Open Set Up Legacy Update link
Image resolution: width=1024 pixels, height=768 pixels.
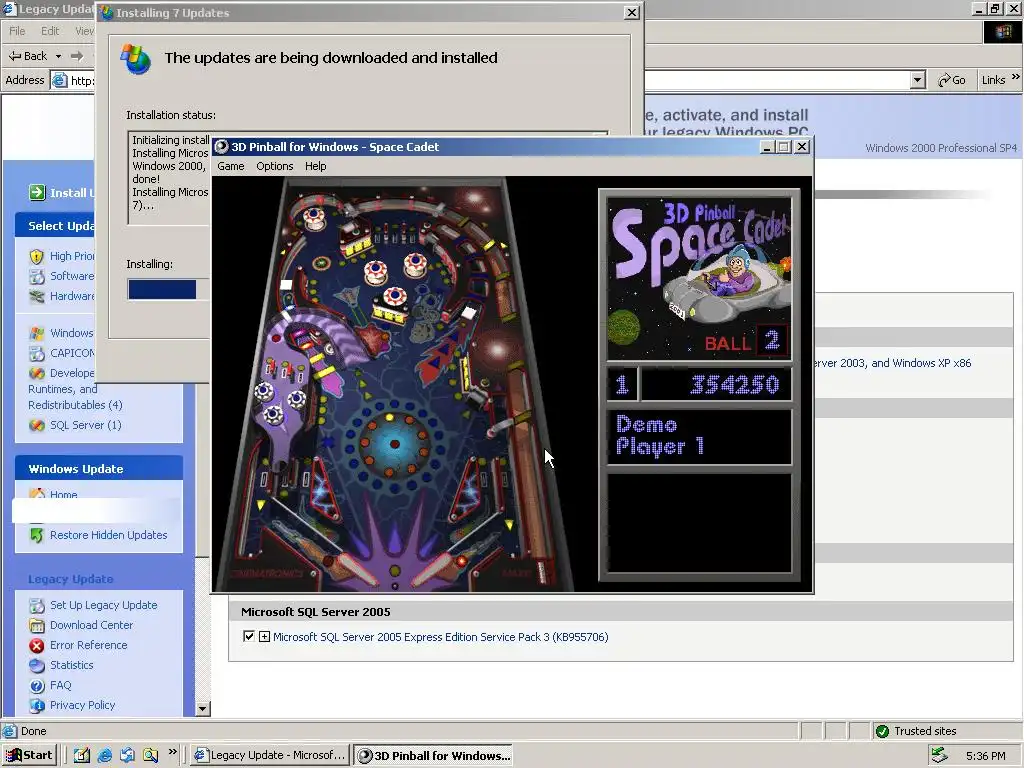103,605
